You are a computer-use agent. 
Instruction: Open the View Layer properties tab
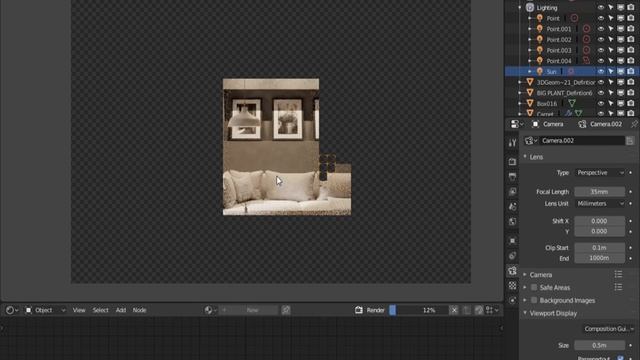[512, 192]
